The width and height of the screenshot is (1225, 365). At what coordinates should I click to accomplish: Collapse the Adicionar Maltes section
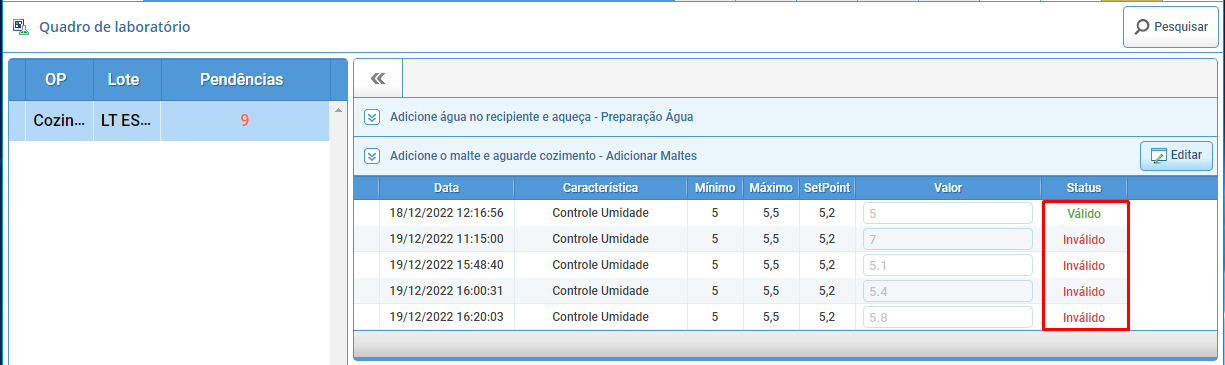click(x=372, y=156)
